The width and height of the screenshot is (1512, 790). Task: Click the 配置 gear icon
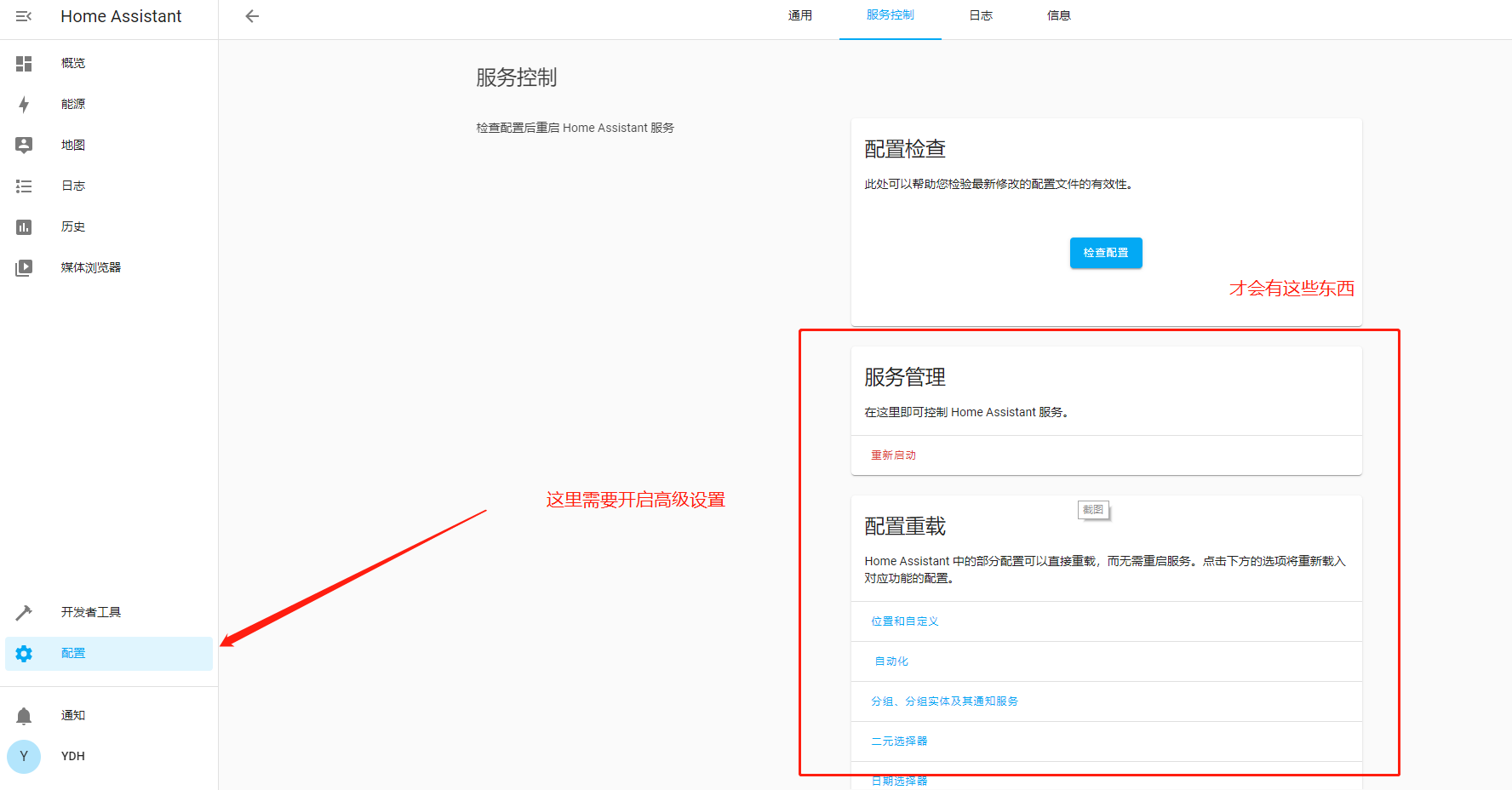click(x=24, y=654)
